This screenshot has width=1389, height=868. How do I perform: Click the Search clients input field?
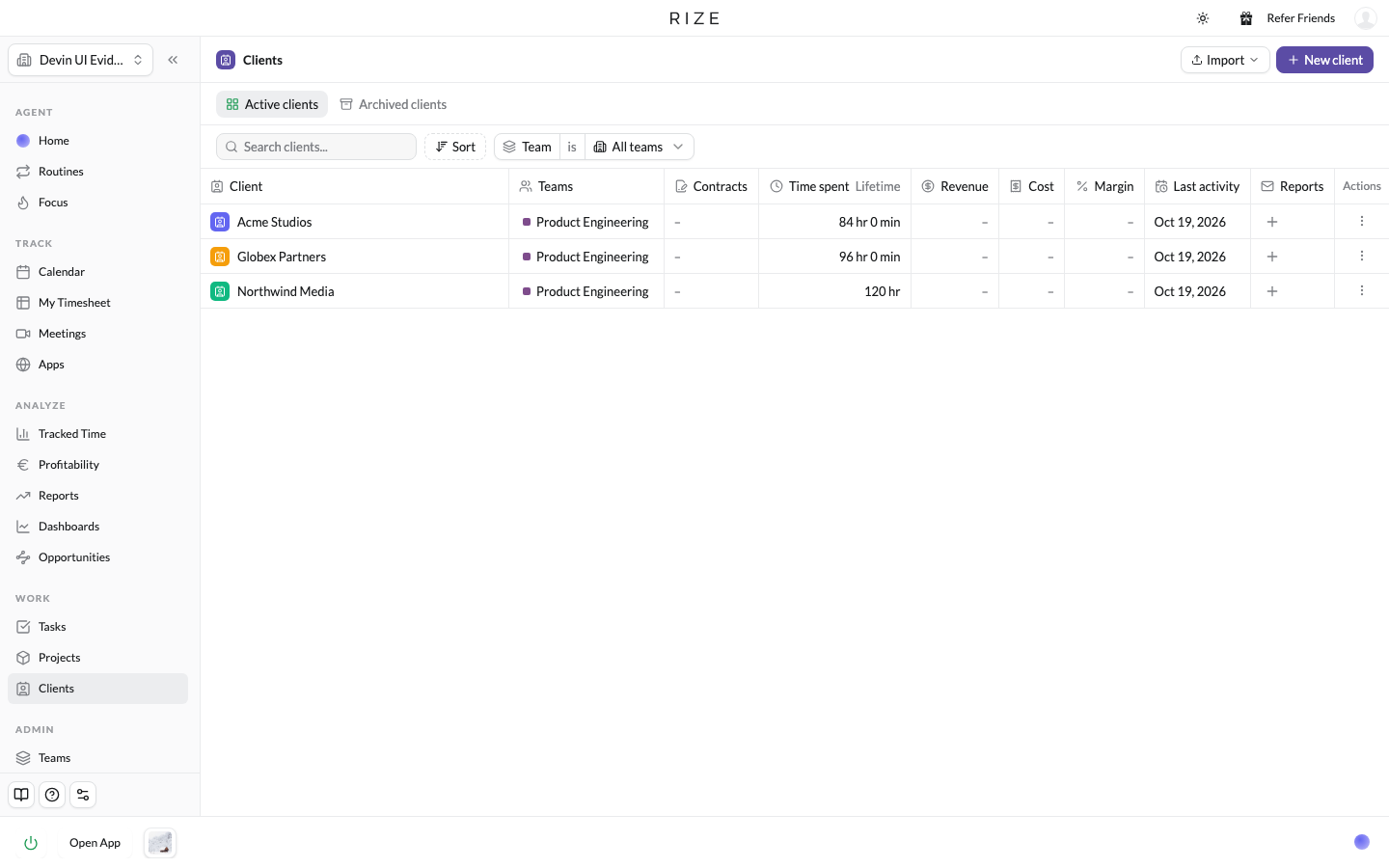pyautogui.click(x=316, y=147)
